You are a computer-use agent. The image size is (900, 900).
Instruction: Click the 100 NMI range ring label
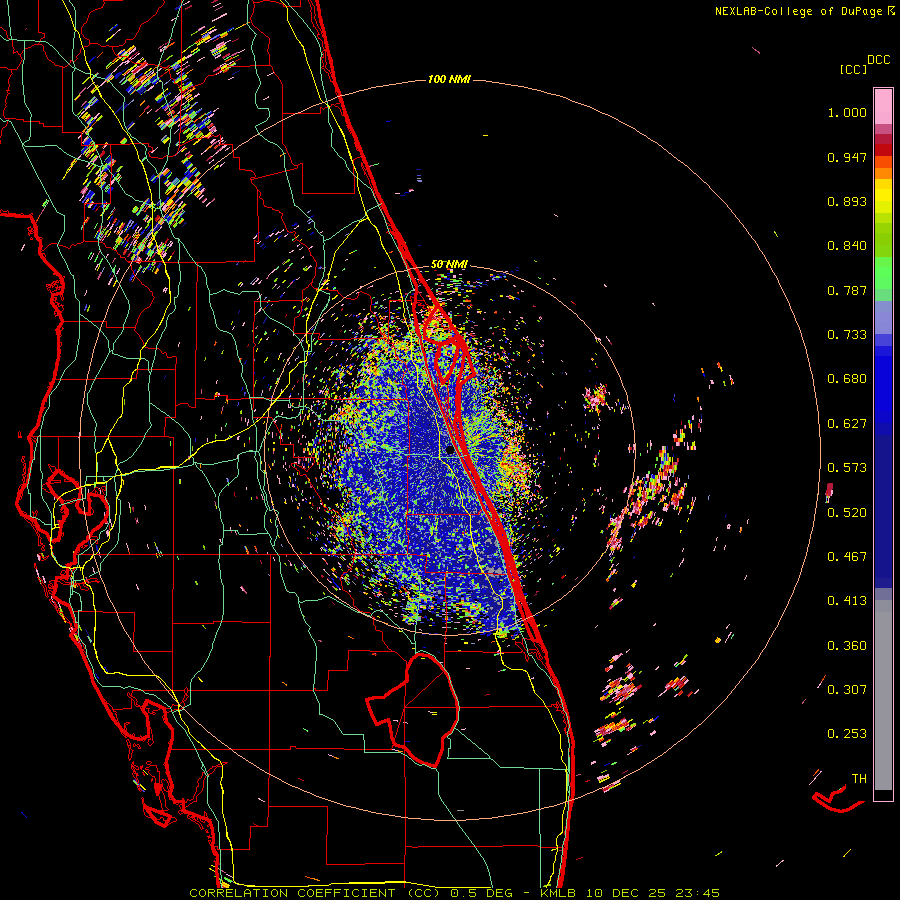coord(449,79)
